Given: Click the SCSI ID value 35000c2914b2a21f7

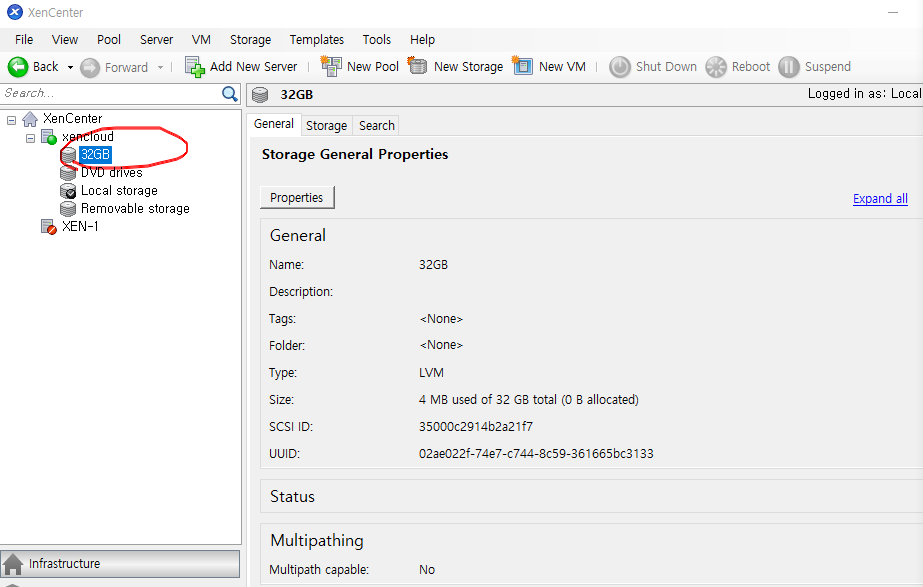Looking at the screenshot, I should (x=476, y=427).
